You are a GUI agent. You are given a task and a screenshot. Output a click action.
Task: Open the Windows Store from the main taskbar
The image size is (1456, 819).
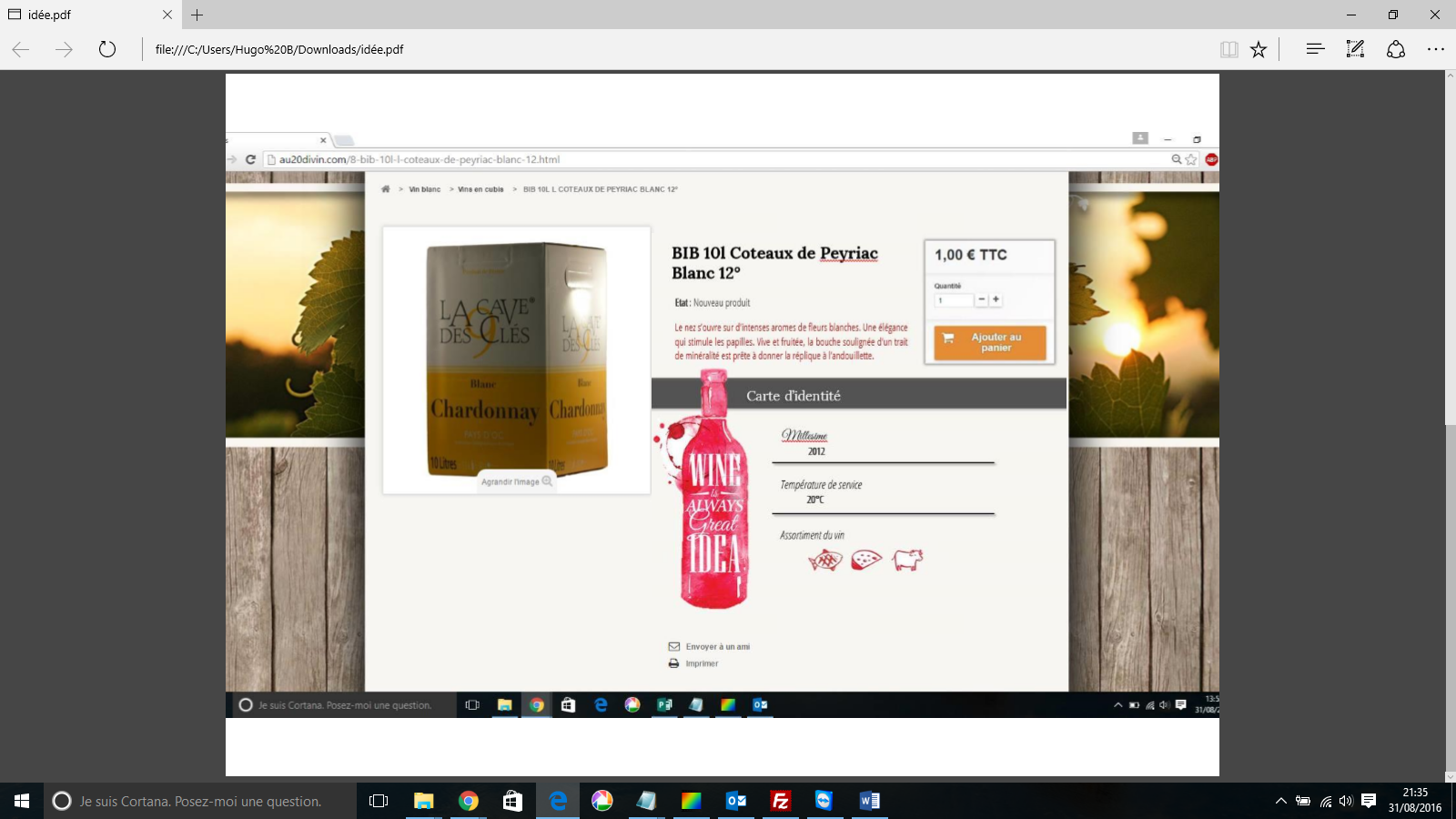coord(512,801)
